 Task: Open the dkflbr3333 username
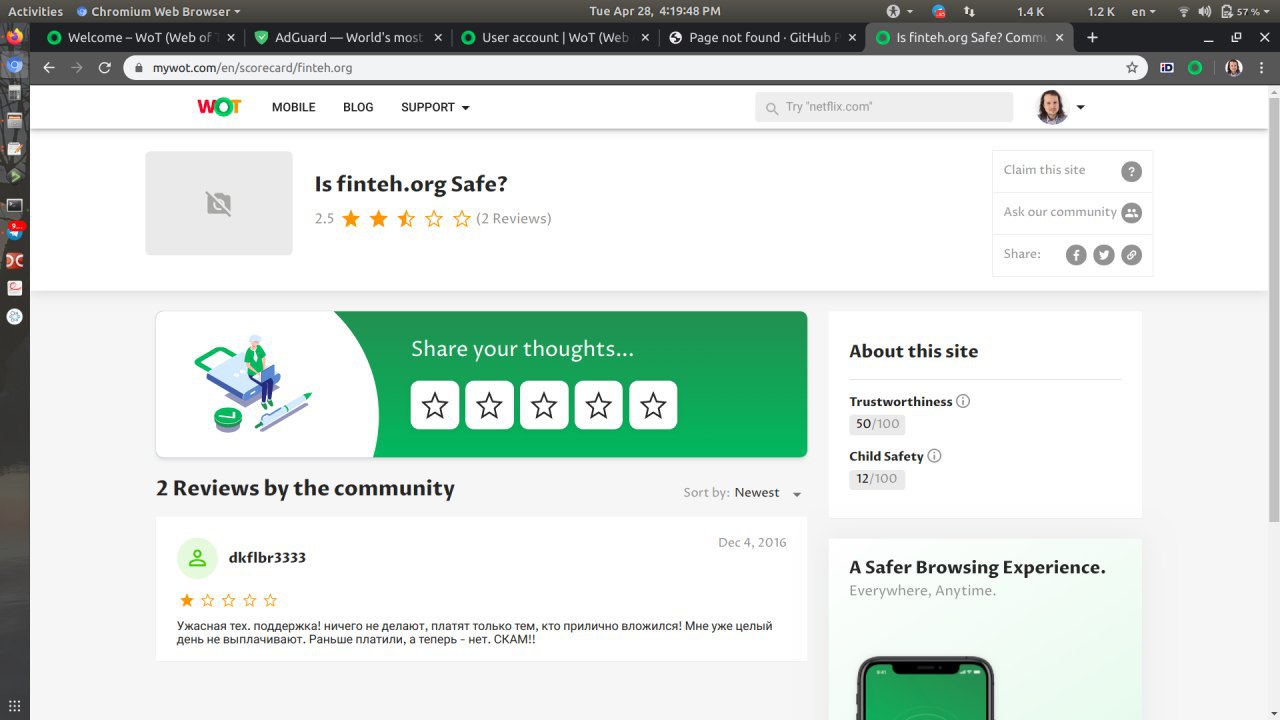[x=267, y=558]
